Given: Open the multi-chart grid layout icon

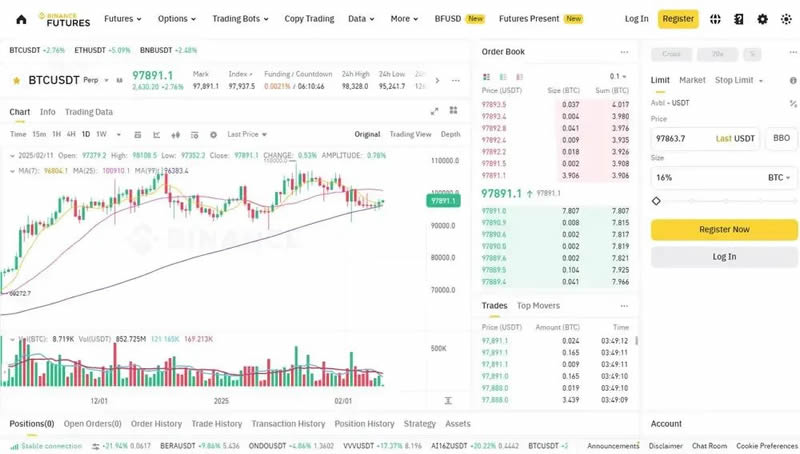Looking at the screenshot, I should coord(453,110).
